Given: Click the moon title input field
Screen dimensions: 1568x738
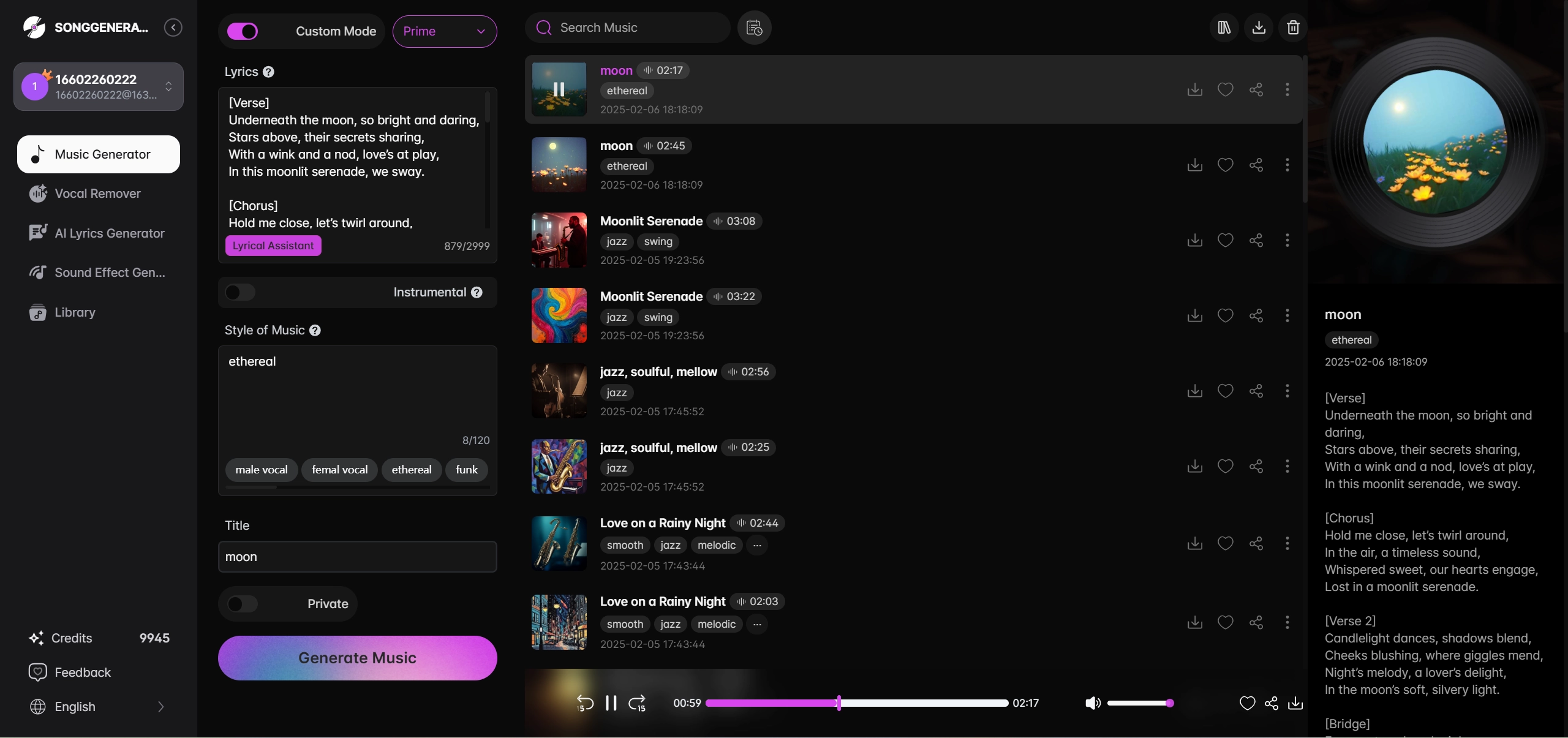Looking at the screenshot, I should tap(358, 557).
